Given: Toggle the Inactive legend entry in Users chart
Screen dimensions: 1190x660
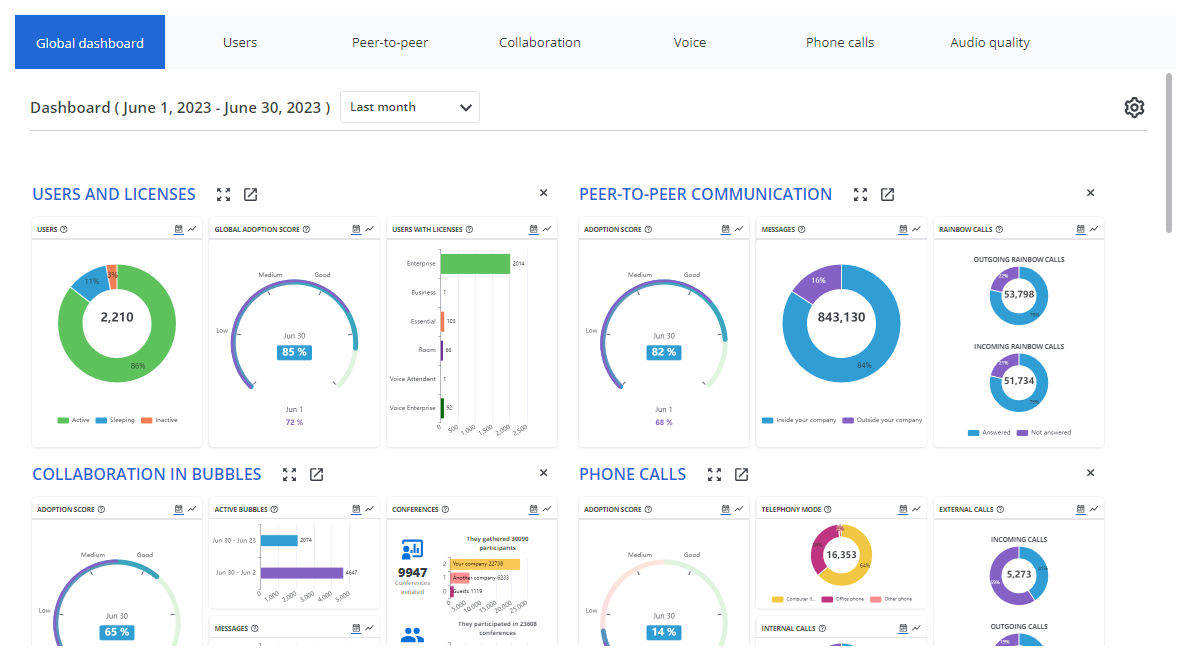Looking at the screenshot, I should 159,420.
